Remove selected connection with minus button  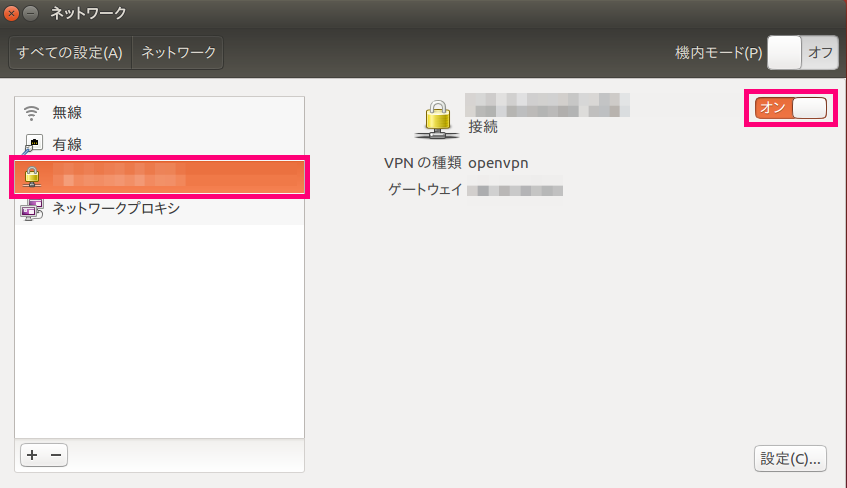pyautogui.click(x=56, y=455)
